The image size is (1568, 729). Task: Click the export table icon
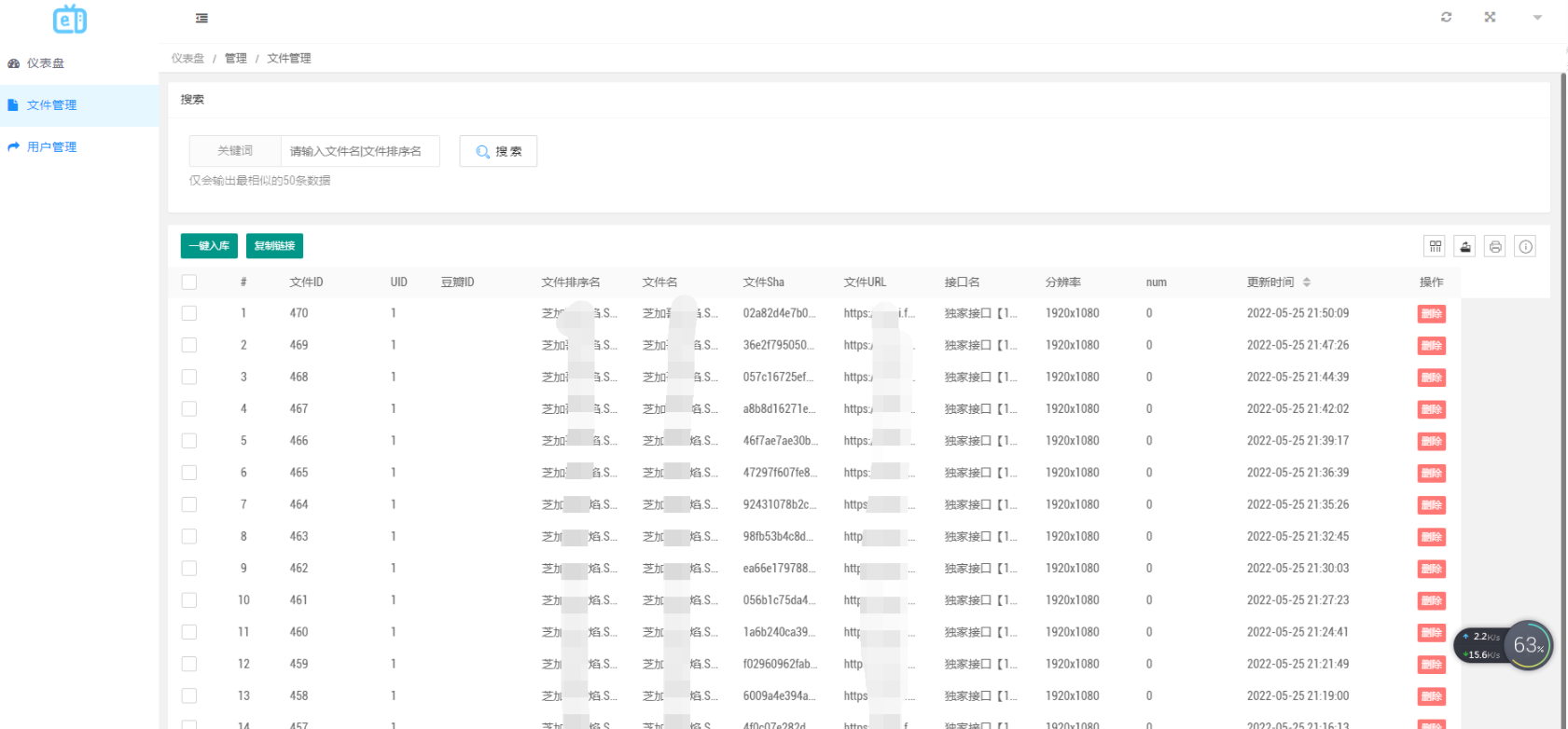[1465, 246]
